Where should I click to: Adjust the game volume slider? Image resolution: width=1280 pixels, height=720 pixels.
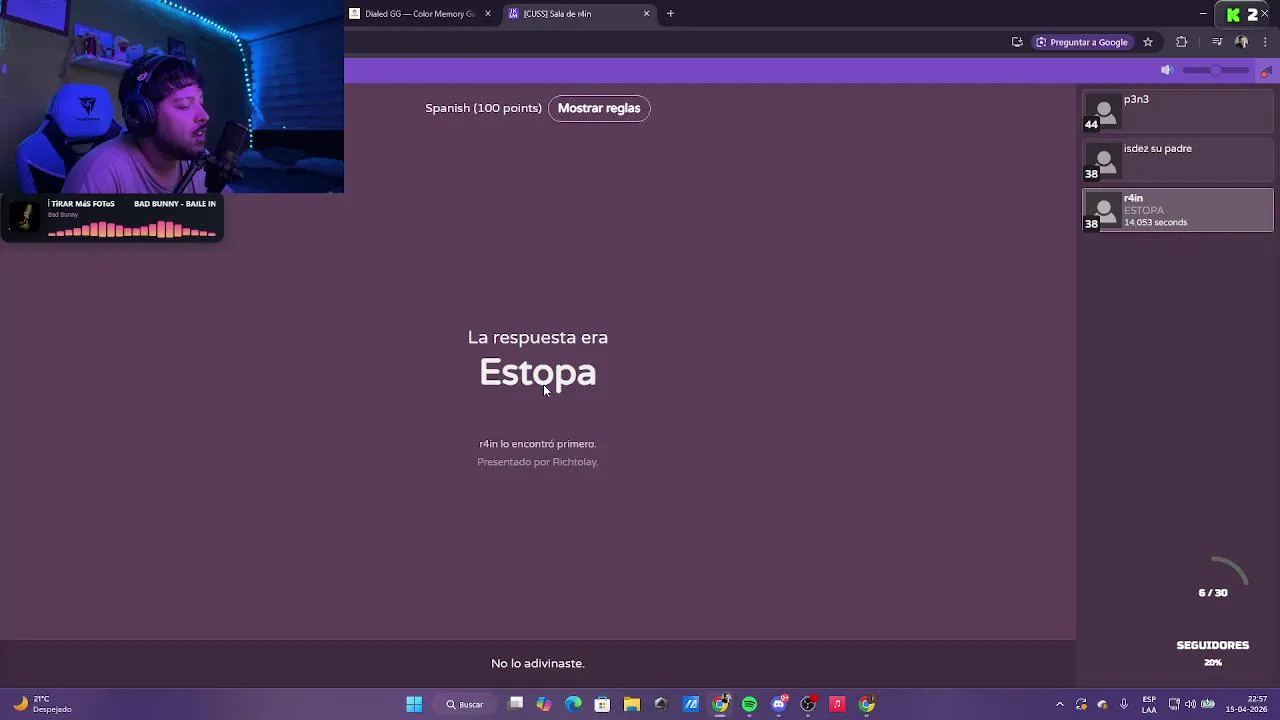1216,70
